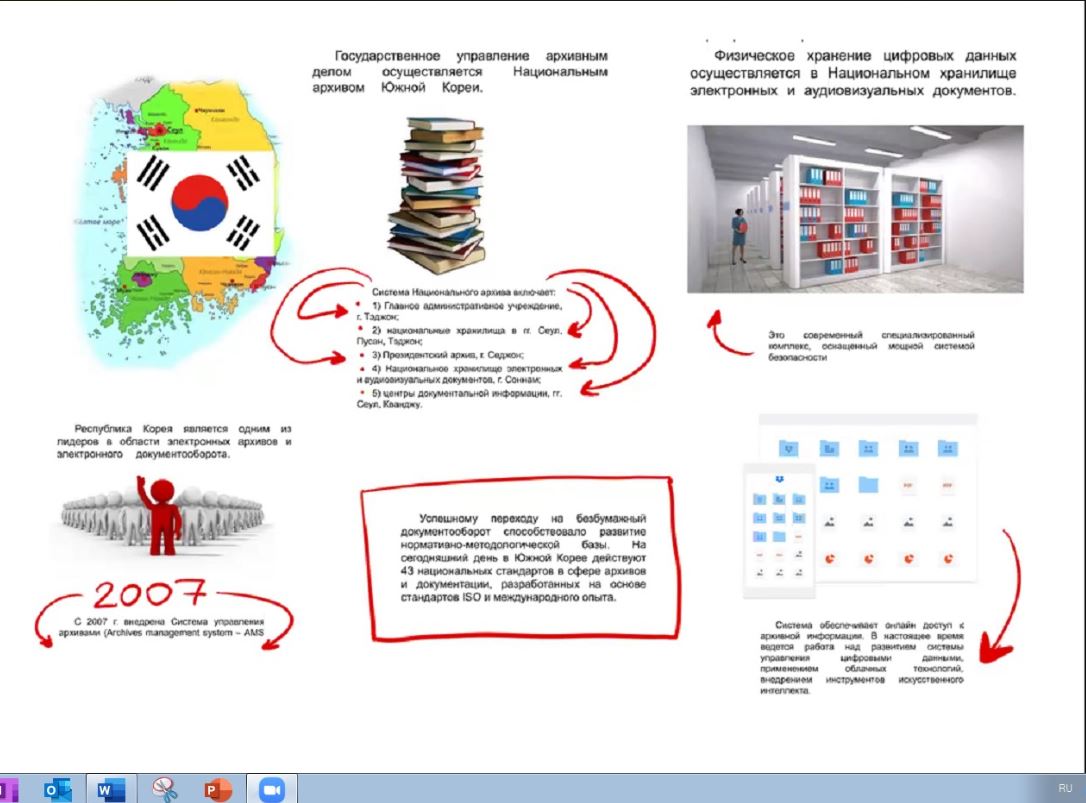The width and height of the screenshot is (1086, 803).
Task: Click the Это современный специализированный комплекс caption
Action: [x=871, y=346]
